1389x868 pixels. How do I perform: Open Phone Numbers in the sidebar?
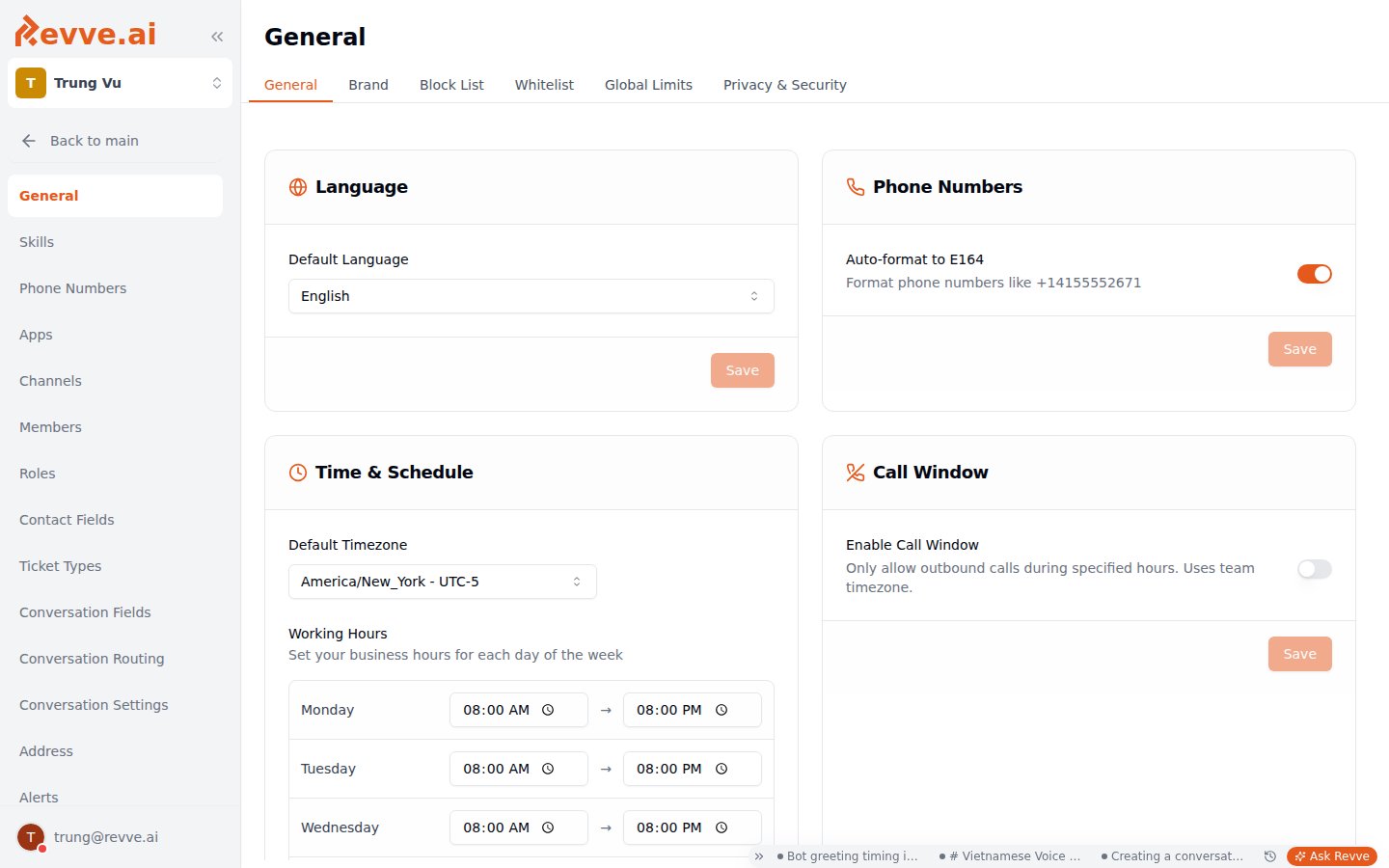click(x=115, y=288)
